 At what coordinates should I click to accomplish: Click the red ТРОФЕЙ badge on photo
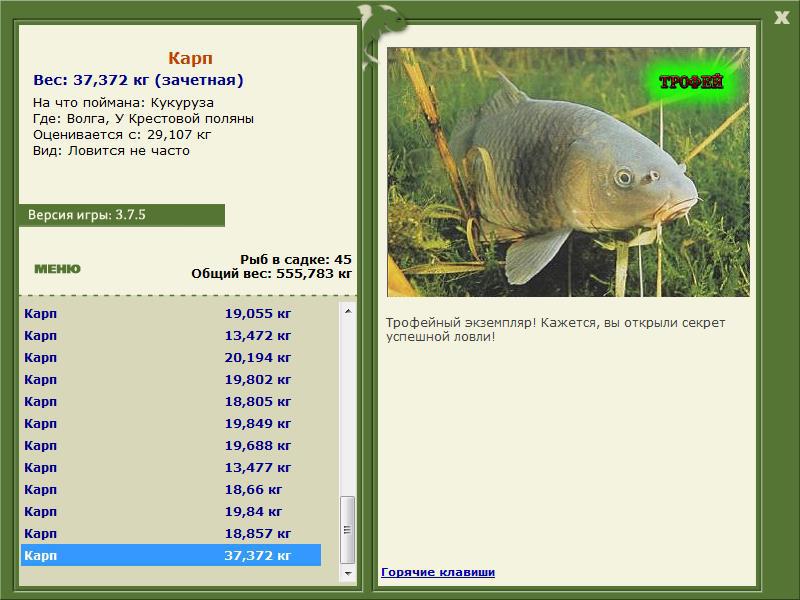691,82
